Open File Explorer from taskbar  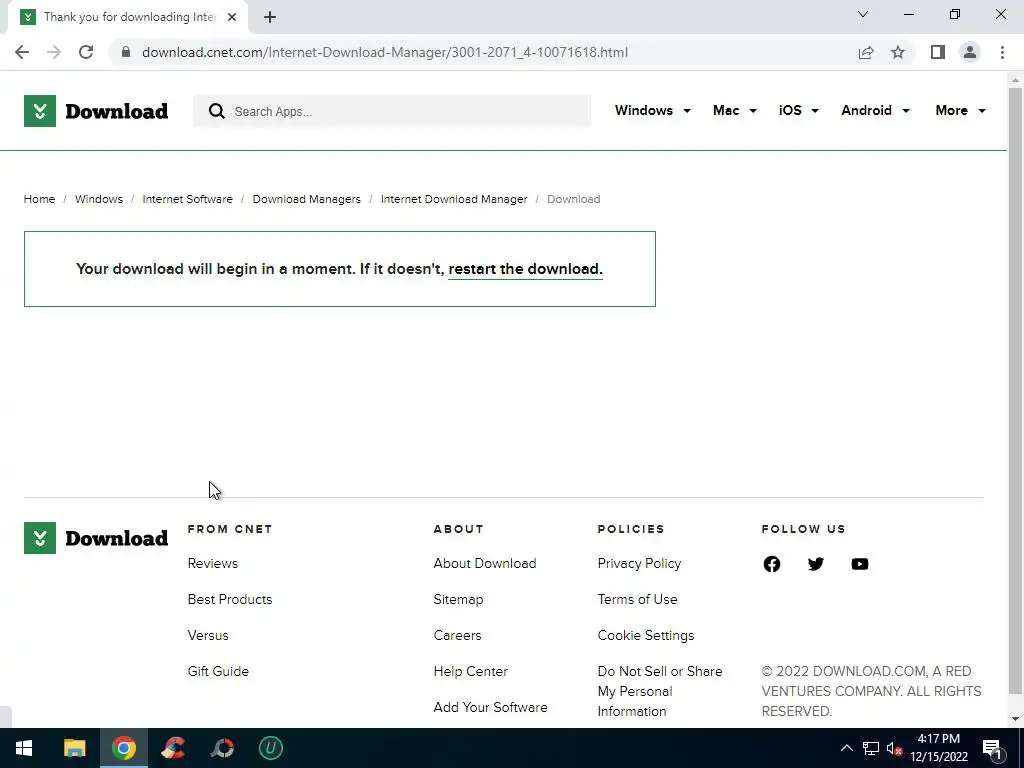click(74, 748)
